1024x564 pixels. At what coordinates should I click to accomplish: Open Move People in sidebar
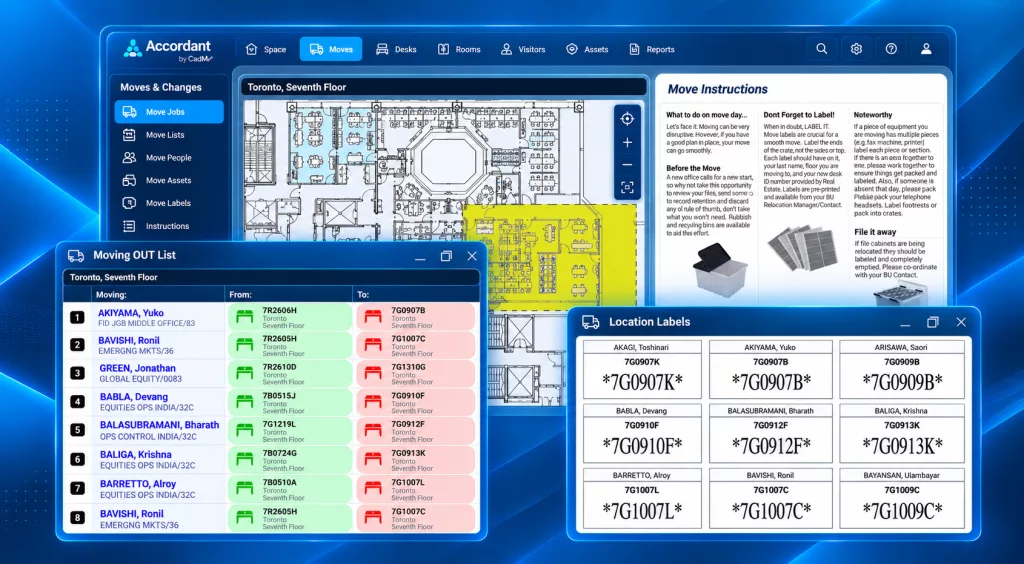click(x=169, y=157)
